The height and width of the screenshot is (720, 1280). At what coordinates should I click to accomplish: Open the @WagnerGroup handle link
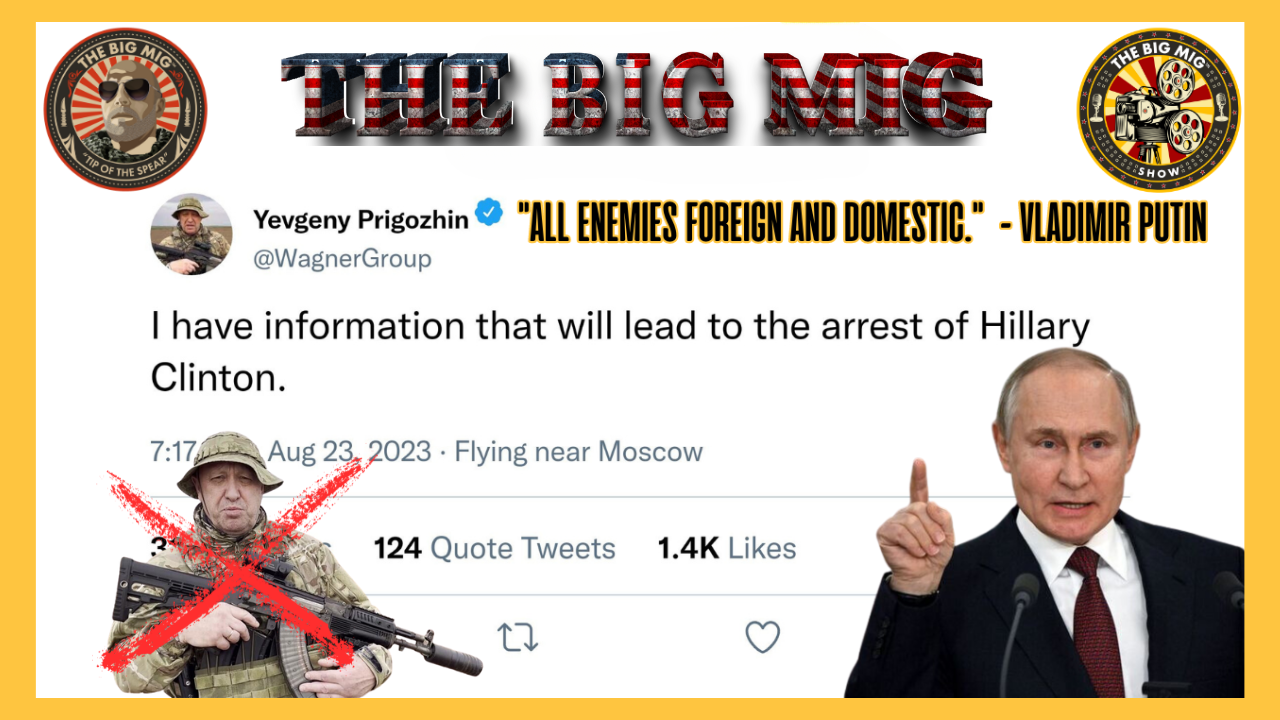342,259
